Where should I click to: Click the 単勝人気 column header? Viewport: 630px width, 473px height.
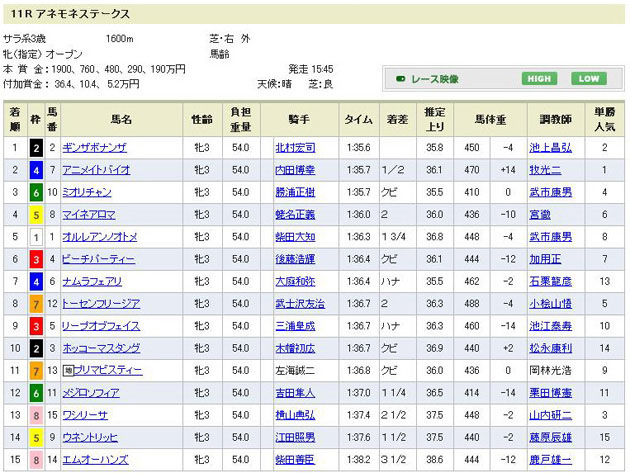click(605, 119)
